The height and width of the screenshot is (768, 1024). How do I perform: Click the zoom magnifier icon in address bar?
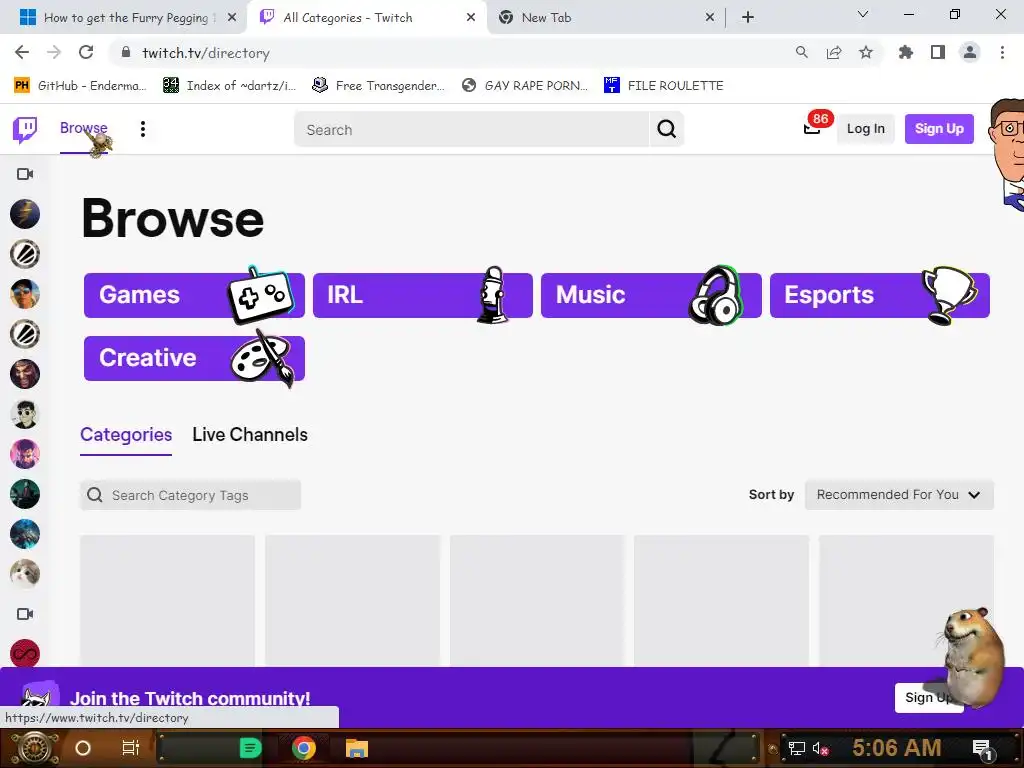coord(802,52)
